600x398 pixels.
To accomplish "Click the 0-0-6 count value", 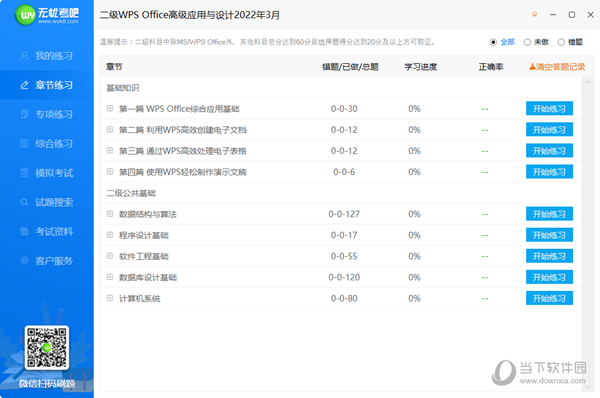I will 344,172.
